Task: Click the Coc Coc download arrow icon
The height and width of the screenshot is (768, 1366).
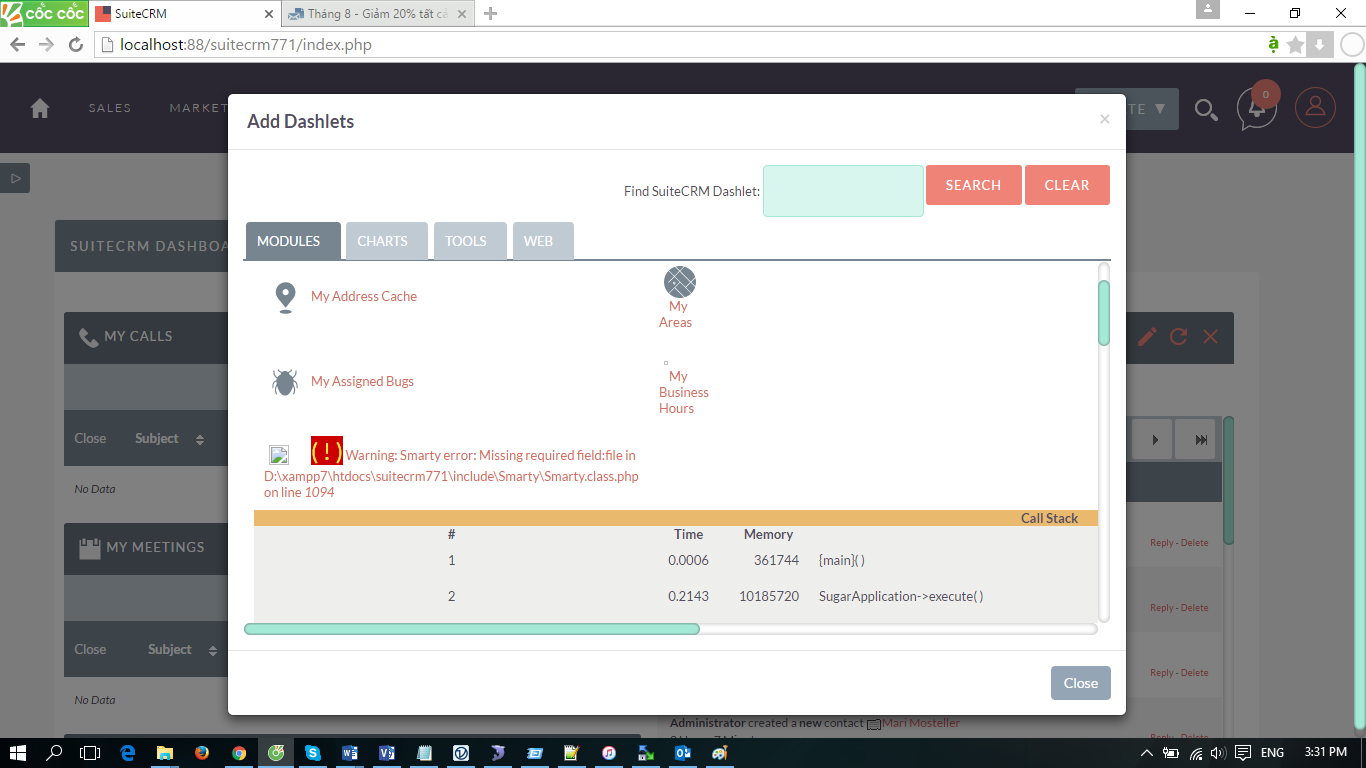Action: (x=1319, y=44)
